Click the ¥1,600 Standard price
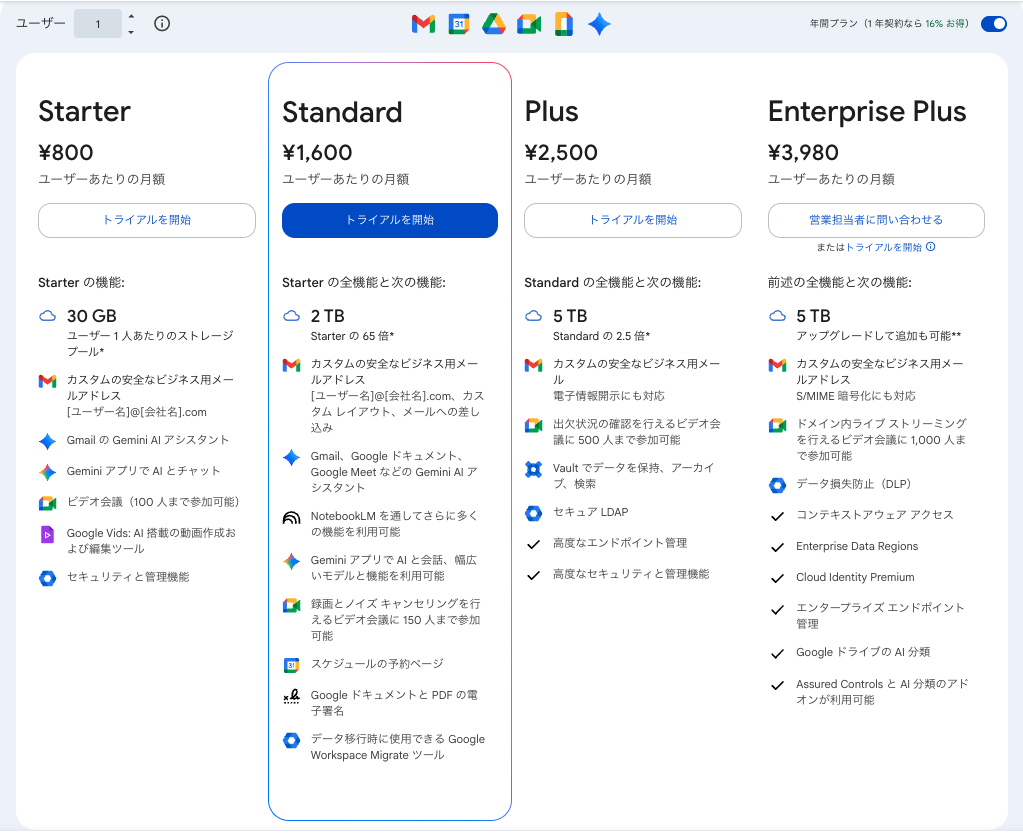 point(317,153)
